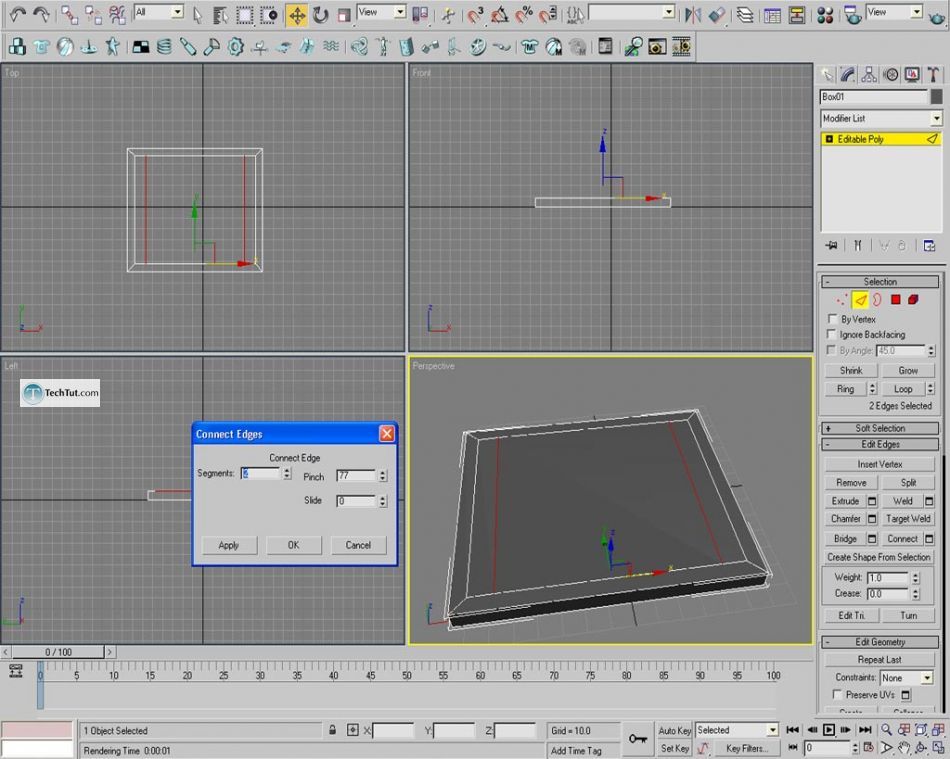Enable the By Vertex checkbox

pyautogui.click(x=832, y=319)
